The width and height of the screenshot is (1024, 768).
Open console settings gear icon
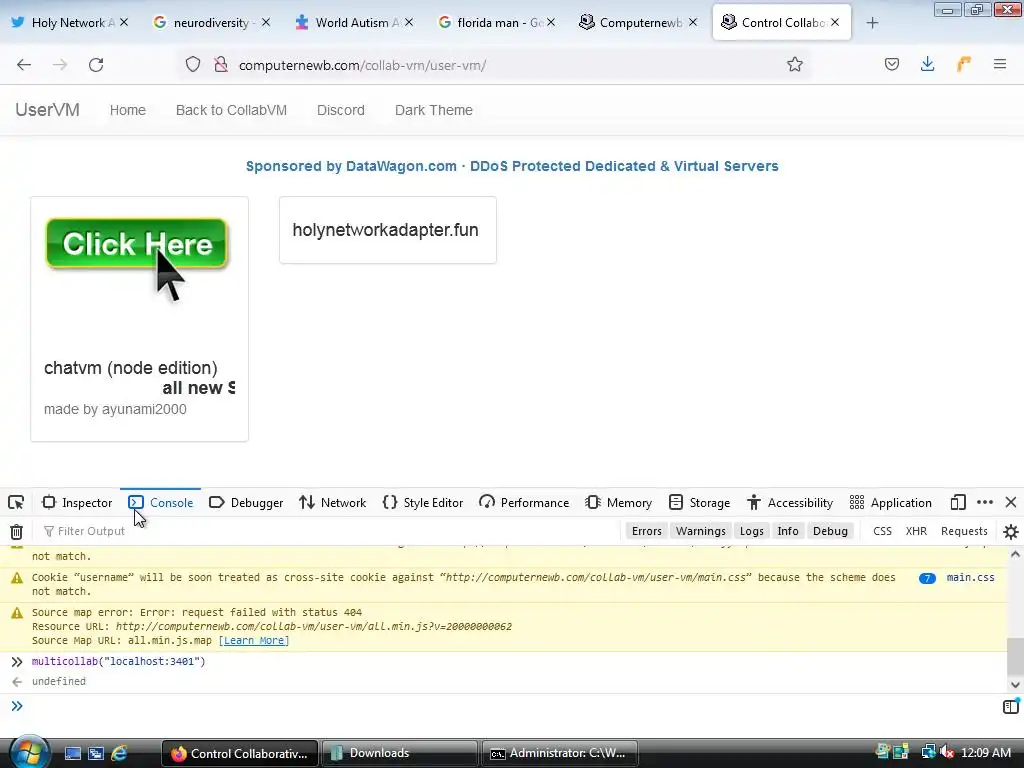1010,532
